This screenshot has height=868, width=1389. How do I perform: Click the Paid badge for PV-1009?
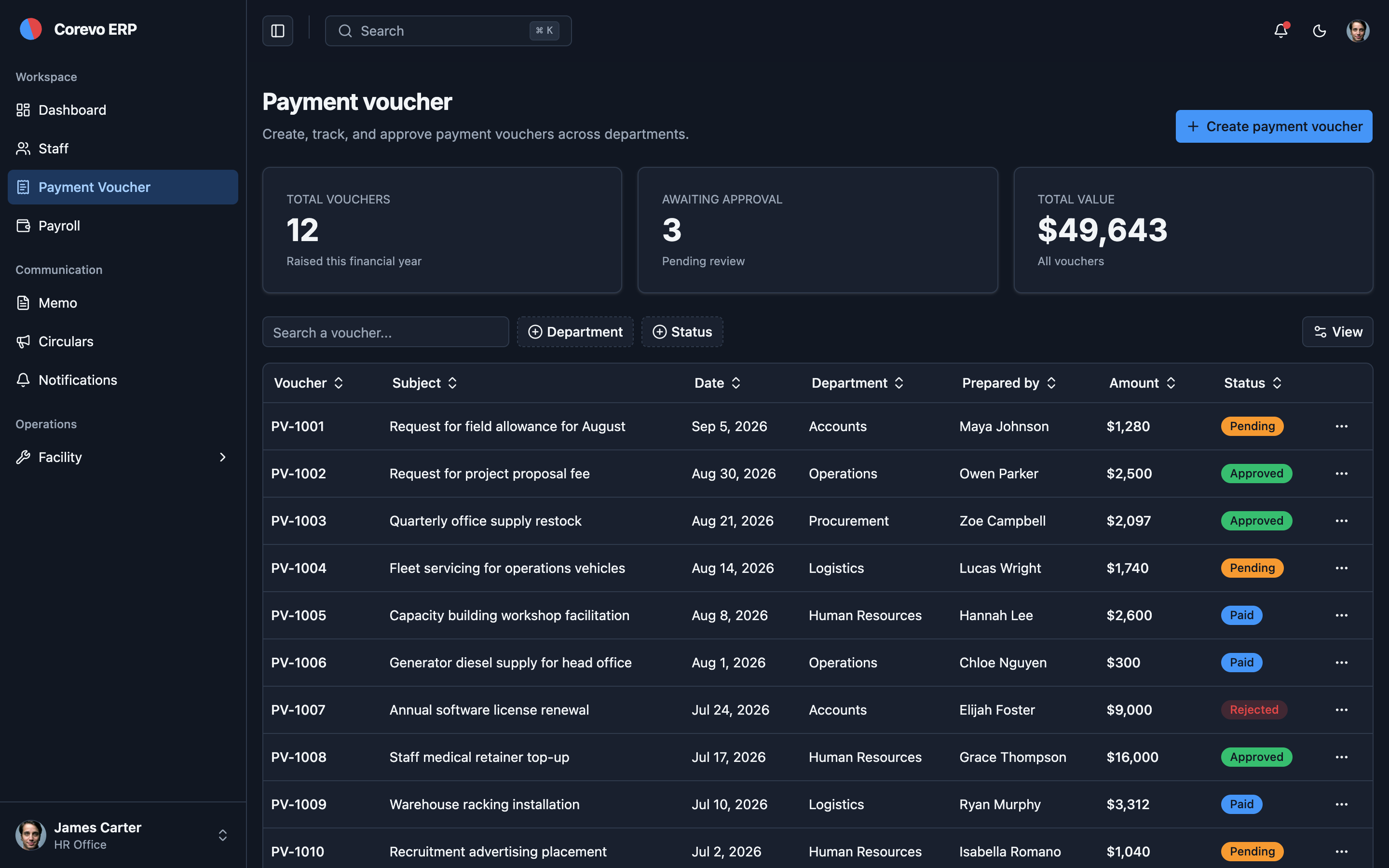click(x=1241, y=804)
